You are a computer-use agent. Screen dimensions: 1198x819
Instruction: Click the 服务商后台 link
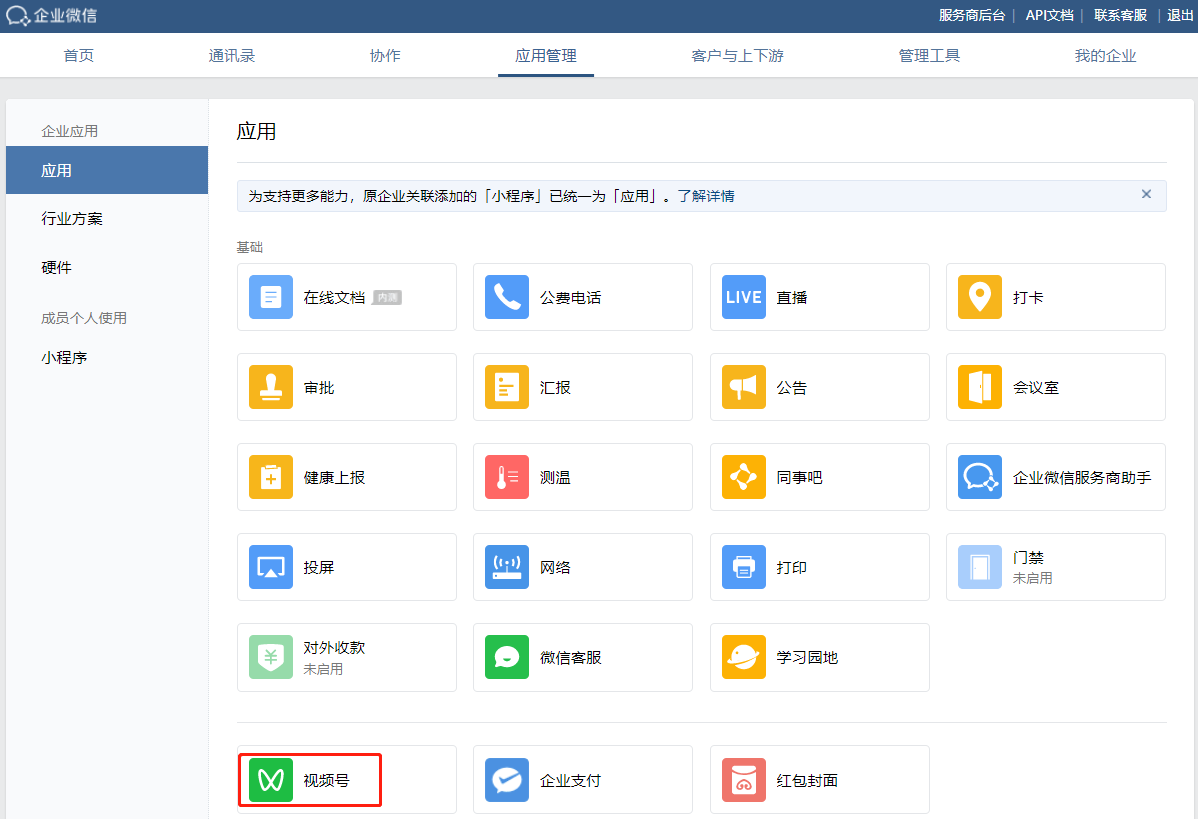972,15
